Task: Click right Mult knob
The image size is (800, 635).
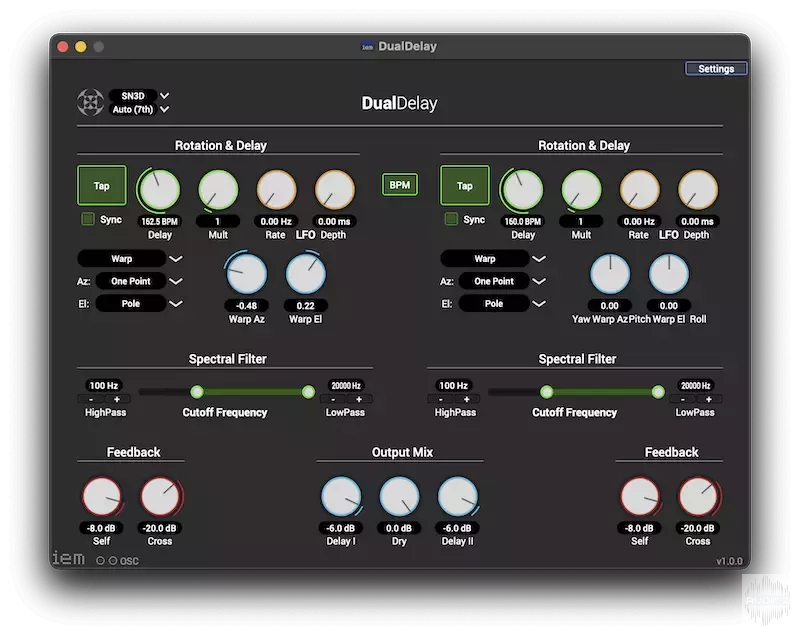Action: point(581,189)
